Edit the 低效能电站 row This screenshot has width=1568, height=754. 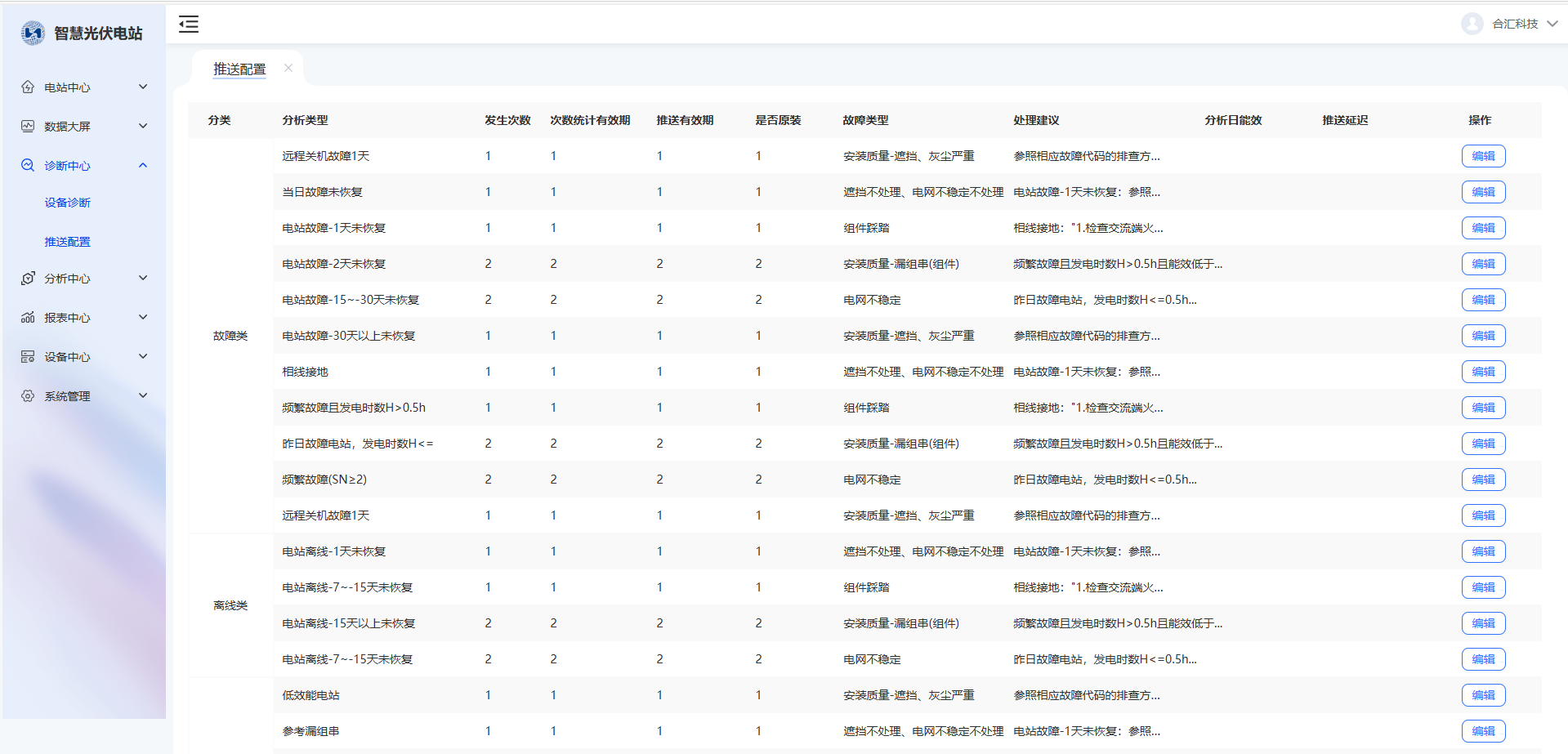tap(1482, 695)
